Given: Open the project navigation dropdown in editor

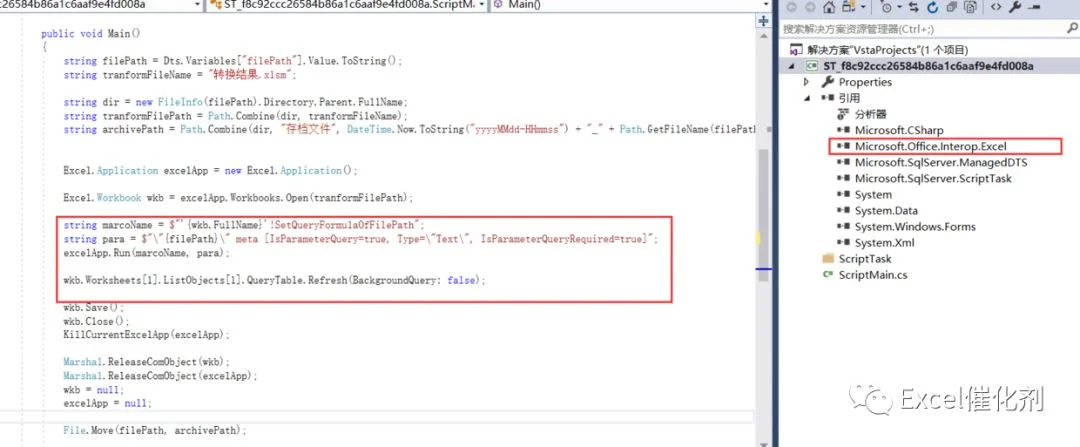Looking at the screenshot, I should click(x=197, y=5).
